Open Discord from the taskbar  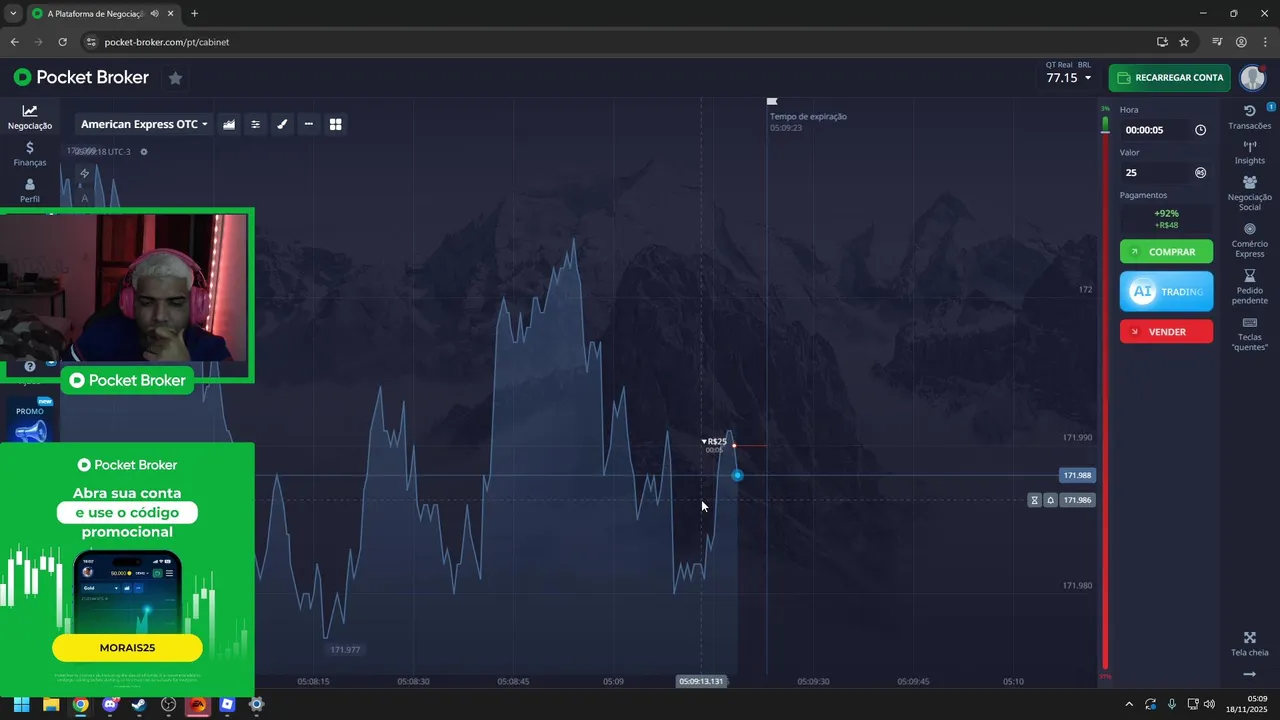pyautogui.click(x=110, y=704)
